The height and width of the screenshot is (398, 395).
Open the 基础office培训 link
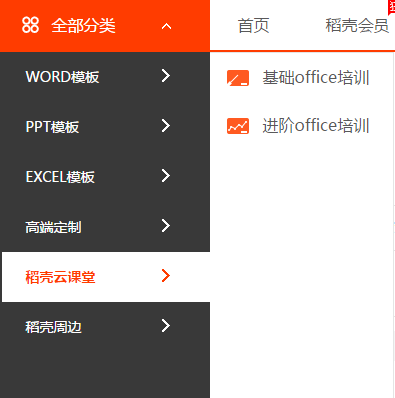316,78
